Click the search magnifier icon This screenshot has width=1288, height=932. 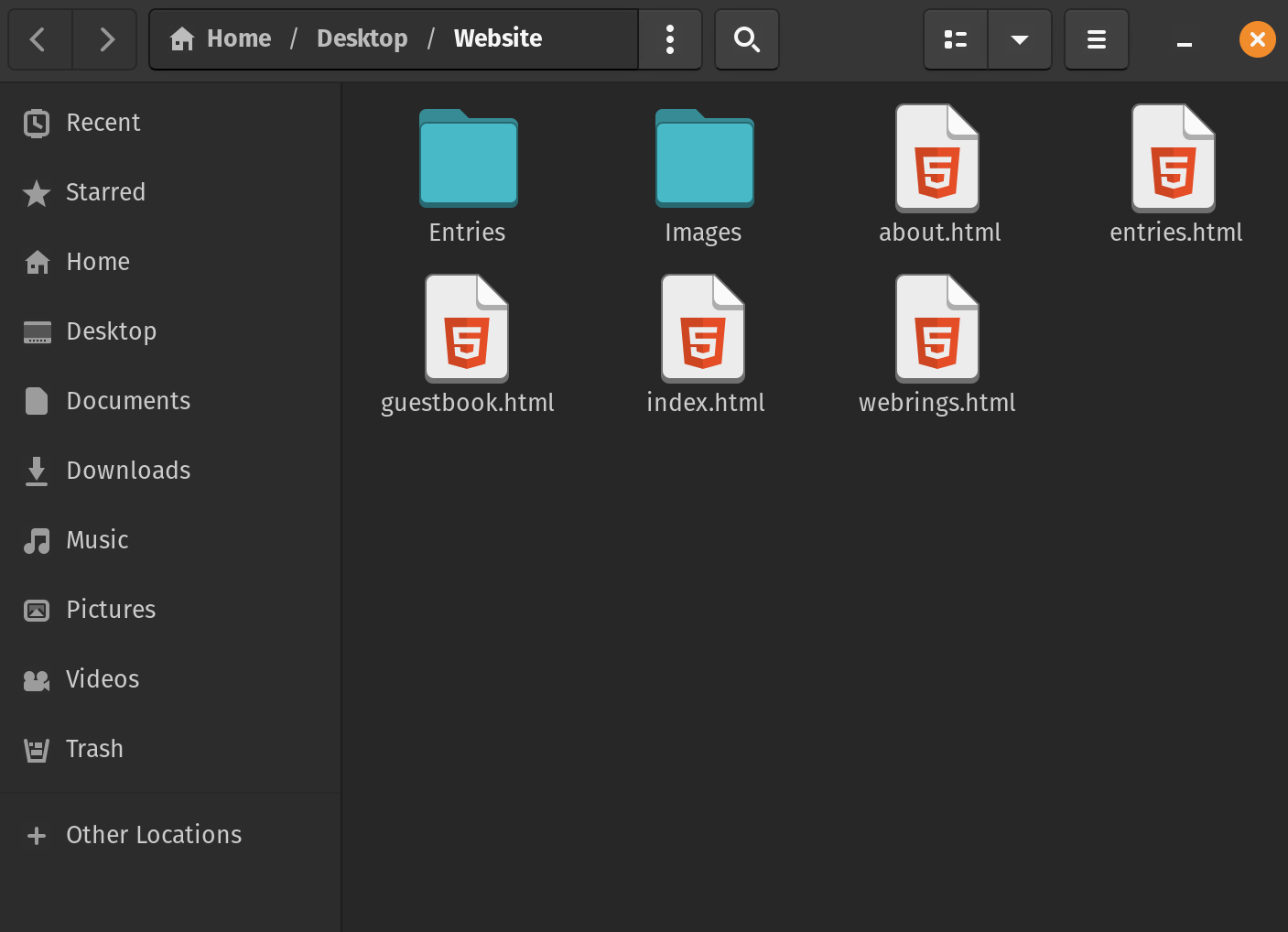(747, 39)
